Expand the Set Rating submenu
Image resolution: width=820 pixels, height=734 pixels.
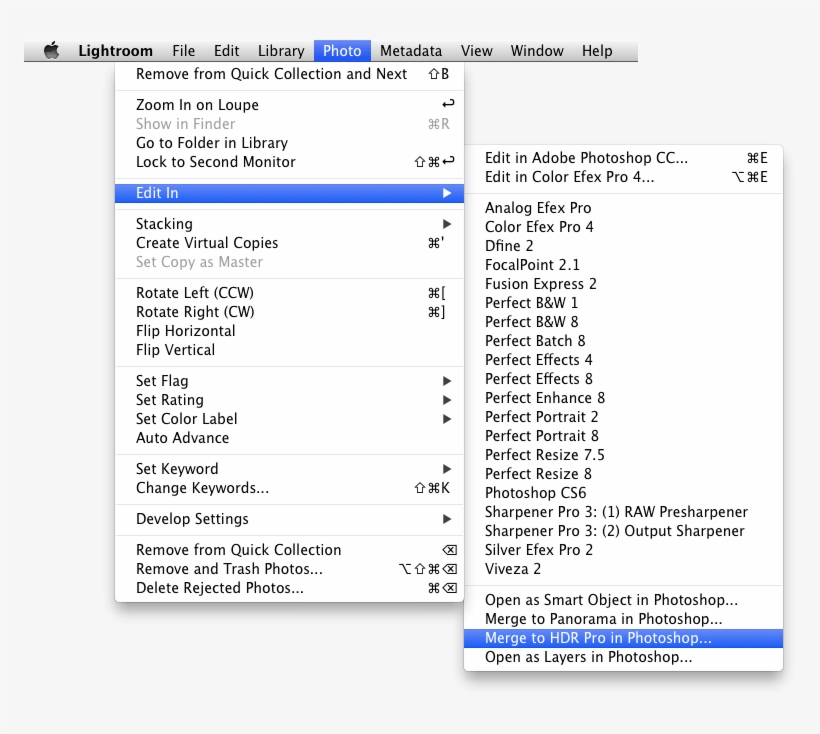[289, 400]
